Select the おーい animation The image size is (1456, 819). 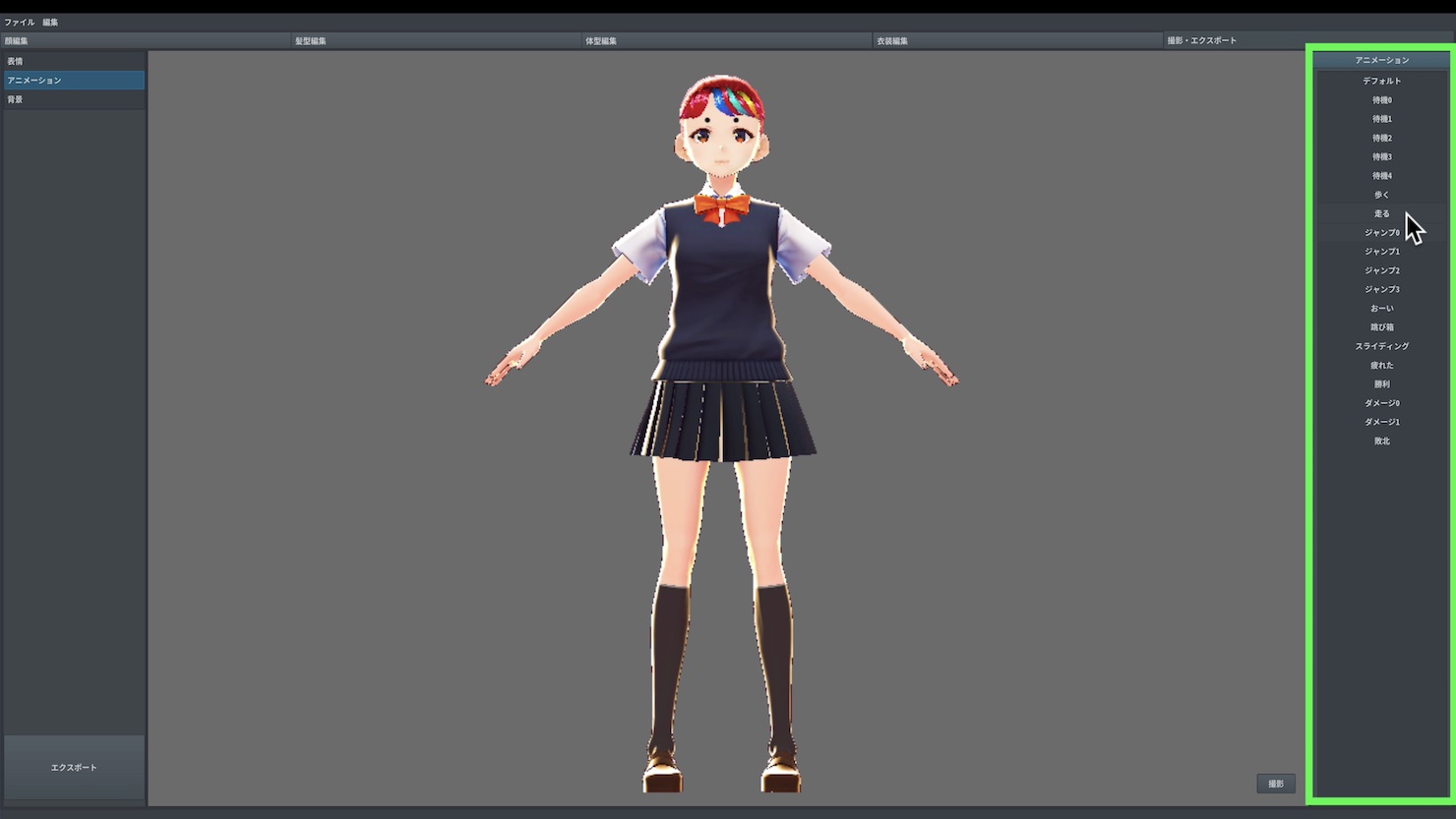1381,309
